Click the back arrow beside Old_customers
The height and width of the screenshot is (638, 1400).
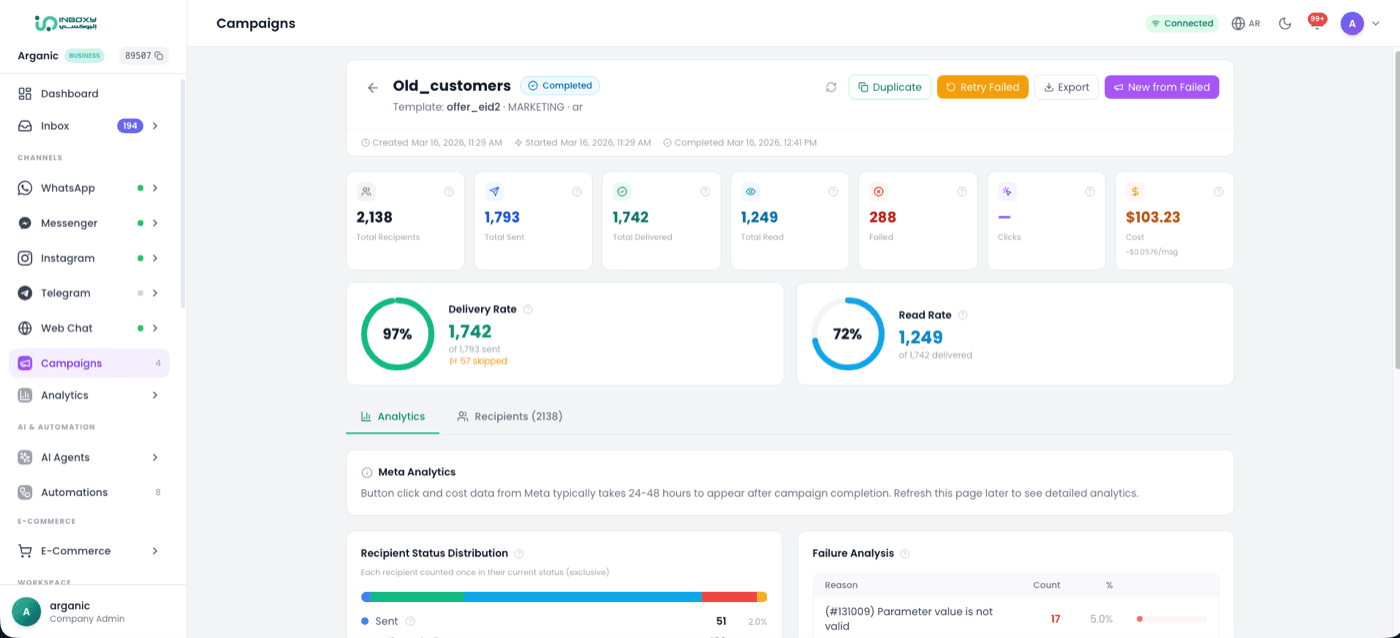[373, 88]
